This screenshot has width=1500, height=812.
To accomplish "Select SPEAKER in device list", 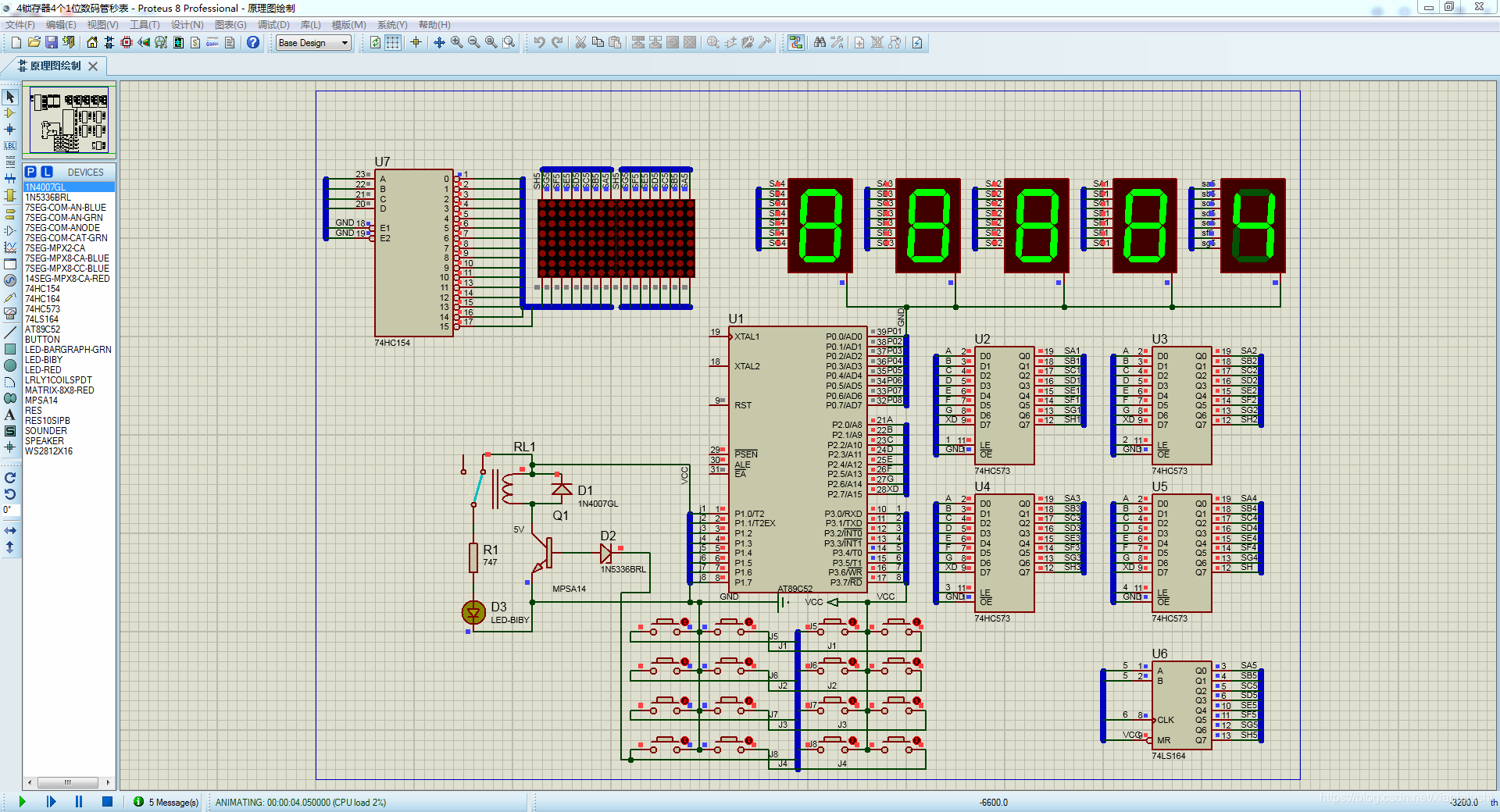I will point(69,441).
